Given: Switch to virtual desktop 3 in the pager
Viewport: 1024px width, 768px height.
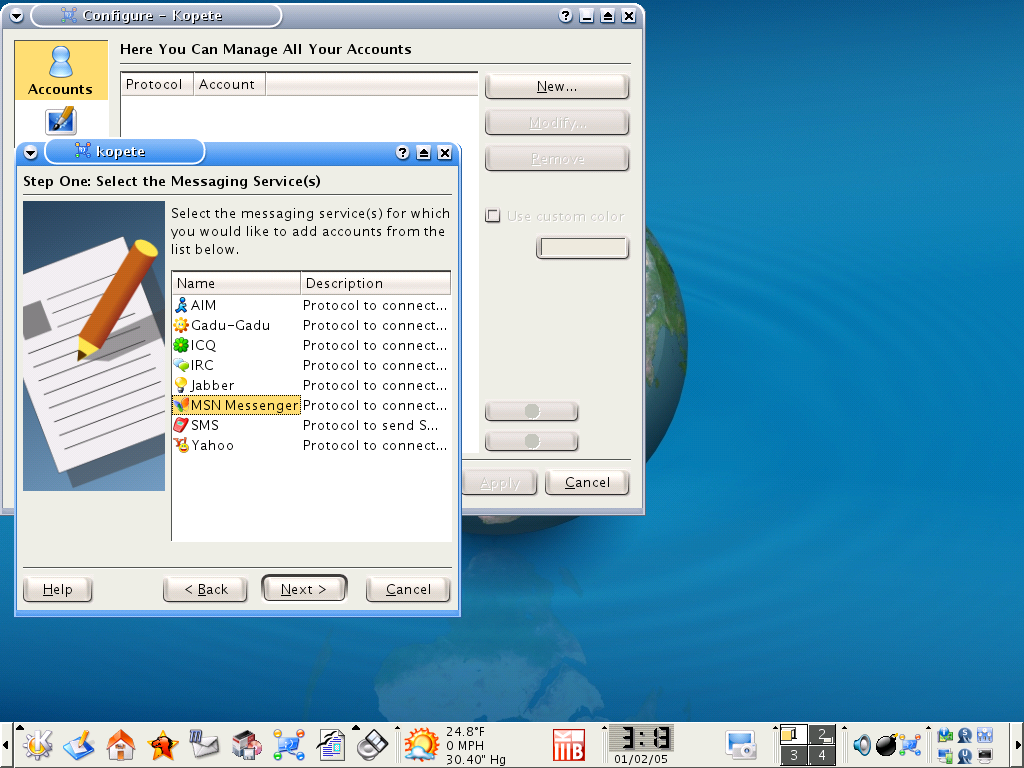Looking at the screenshot, I should (x=793, y=756).
